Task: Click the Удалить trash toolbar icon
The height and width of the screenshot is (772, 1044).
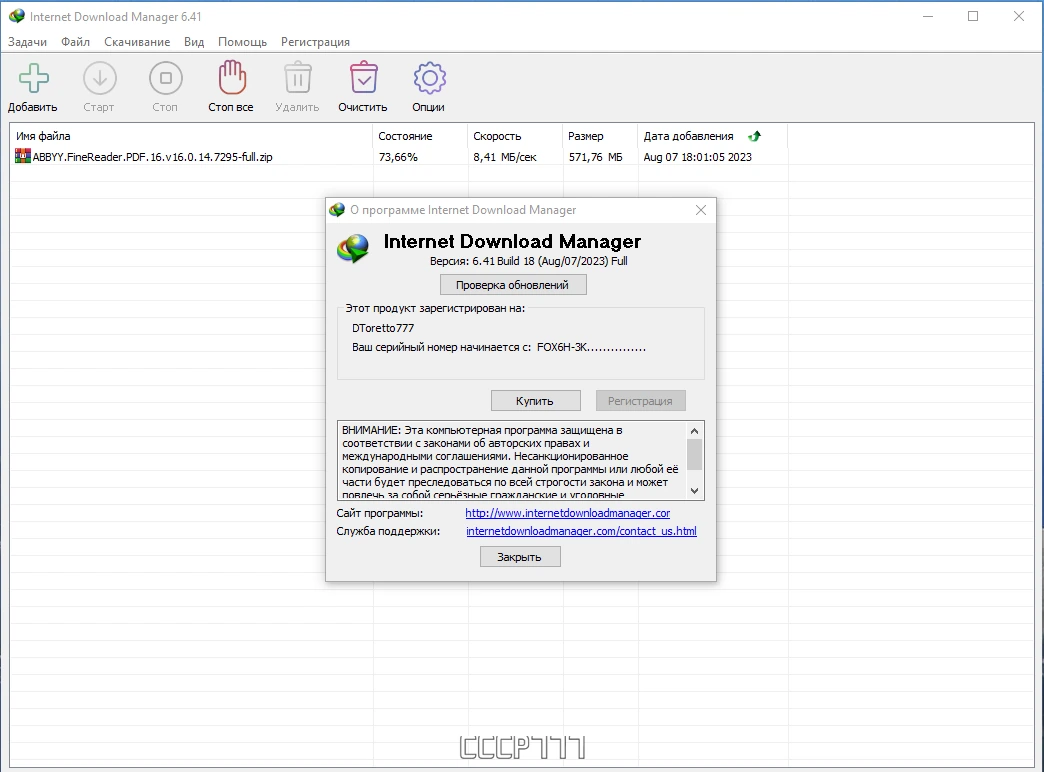Action: point(298,78)
